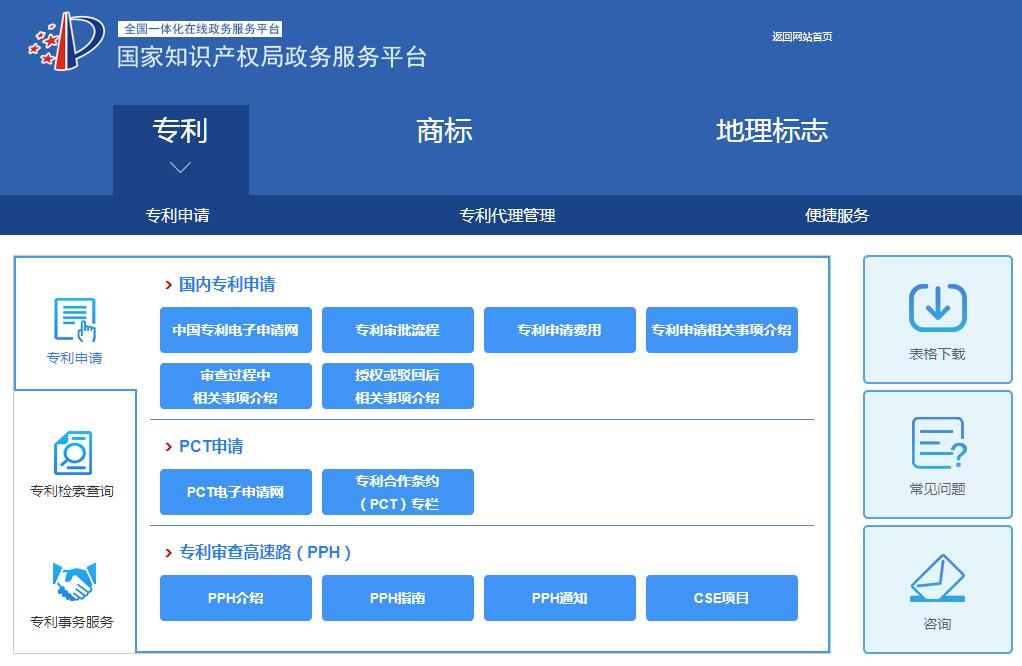1022x666 pixels.
Task: Open the 便捷服务 submenu item
Action: pyautogui.click(x=837, y=215)
